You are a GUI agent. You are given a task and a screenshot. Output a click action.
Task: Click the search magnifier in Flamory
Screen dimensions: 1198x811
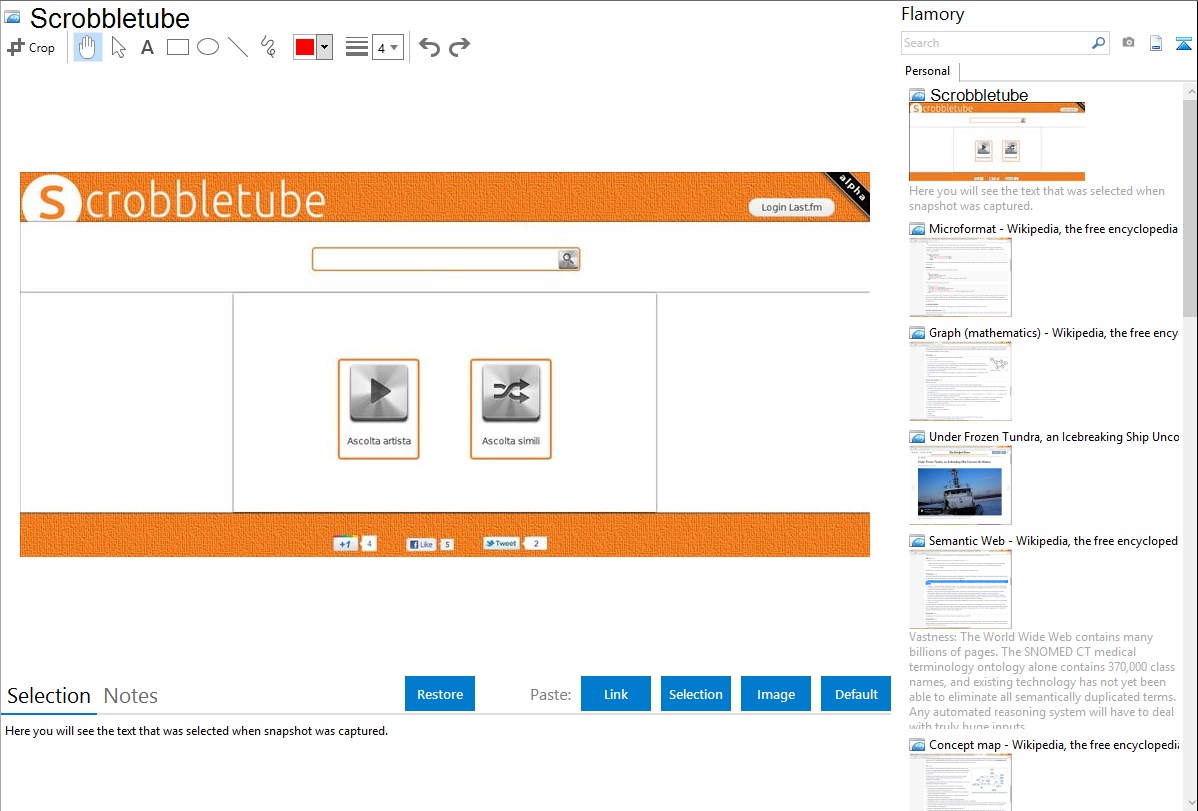(x=1099, y=43)
